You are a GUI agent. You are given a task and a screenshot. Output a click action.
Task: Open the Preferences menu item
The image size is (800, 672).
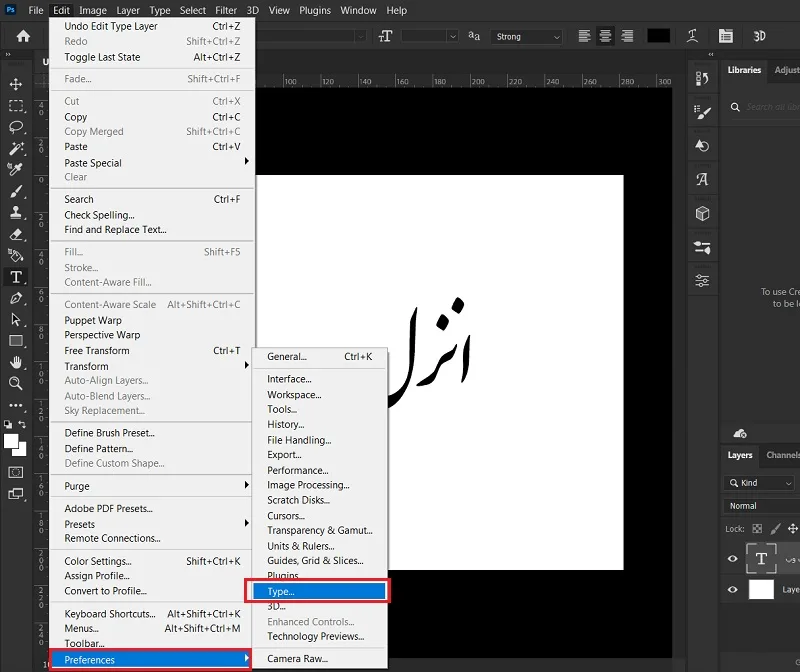(152, 660)
